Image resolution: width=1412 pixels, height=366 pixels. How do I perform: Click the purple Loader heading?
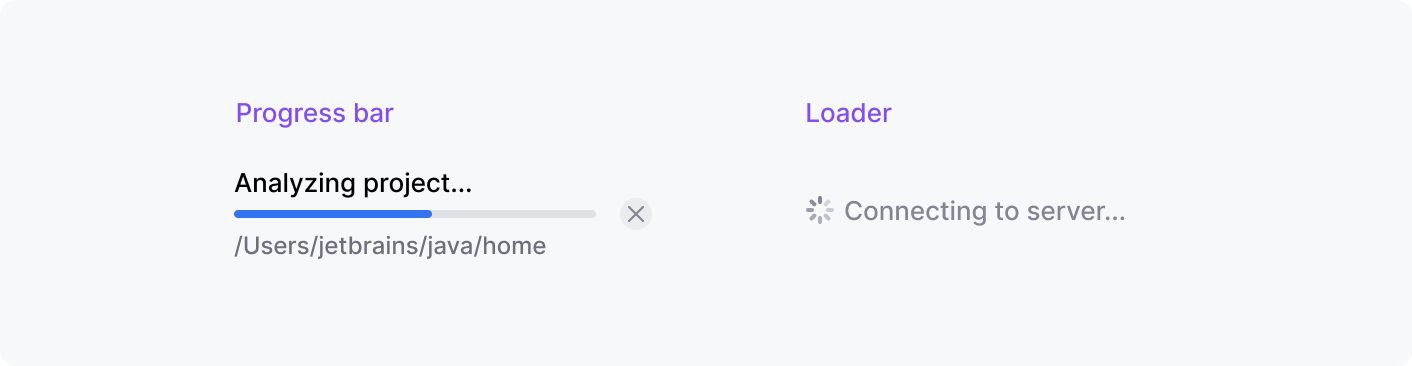click(848, 113)
